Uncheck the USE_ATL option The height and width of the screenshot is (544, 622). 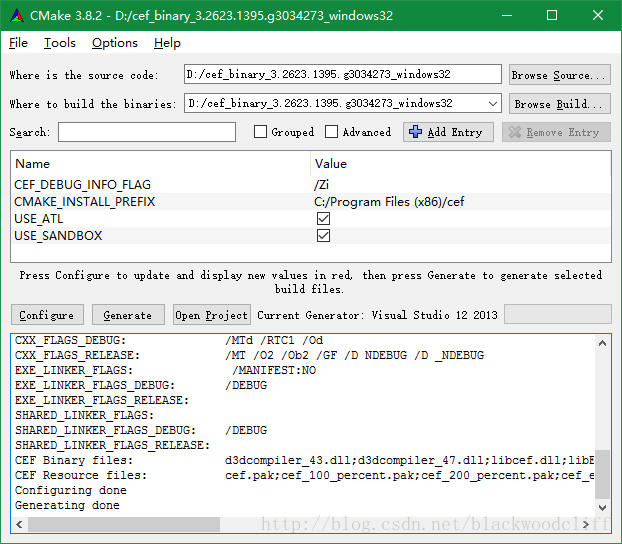(x=323, y=219)
